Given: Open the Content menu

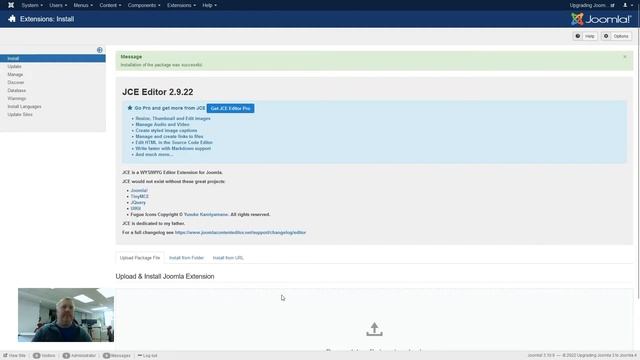Looking at the screenshot, I should [x=110, y=5].
